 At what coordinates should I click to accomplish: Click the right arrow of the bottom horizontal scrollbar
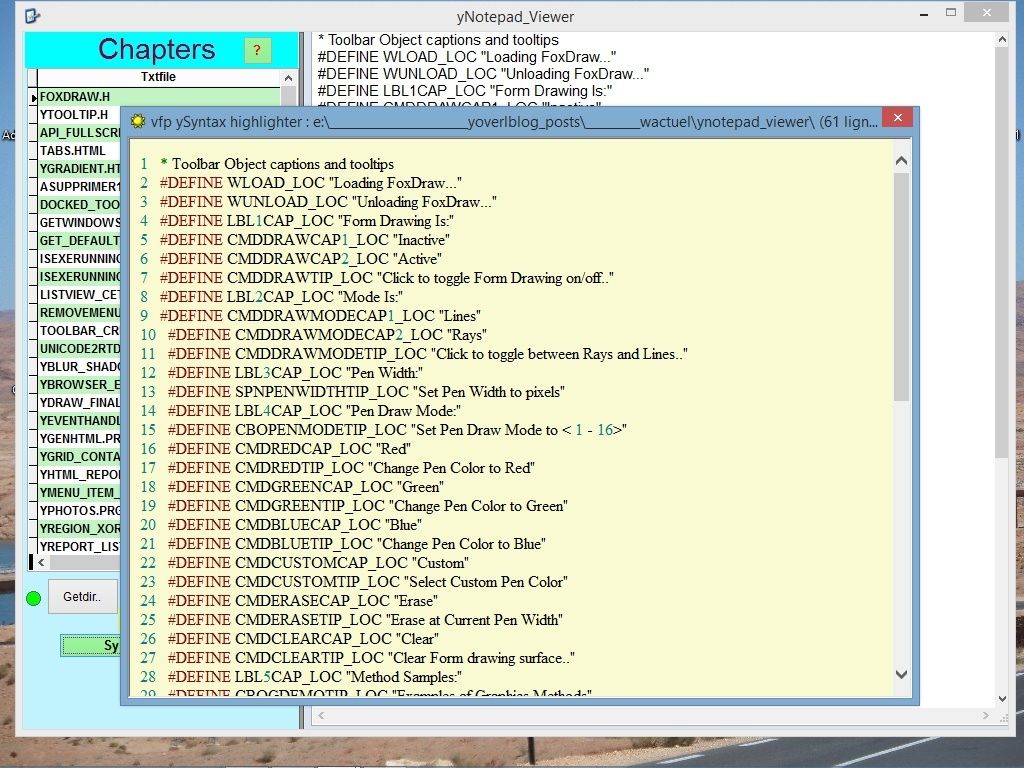983,715
